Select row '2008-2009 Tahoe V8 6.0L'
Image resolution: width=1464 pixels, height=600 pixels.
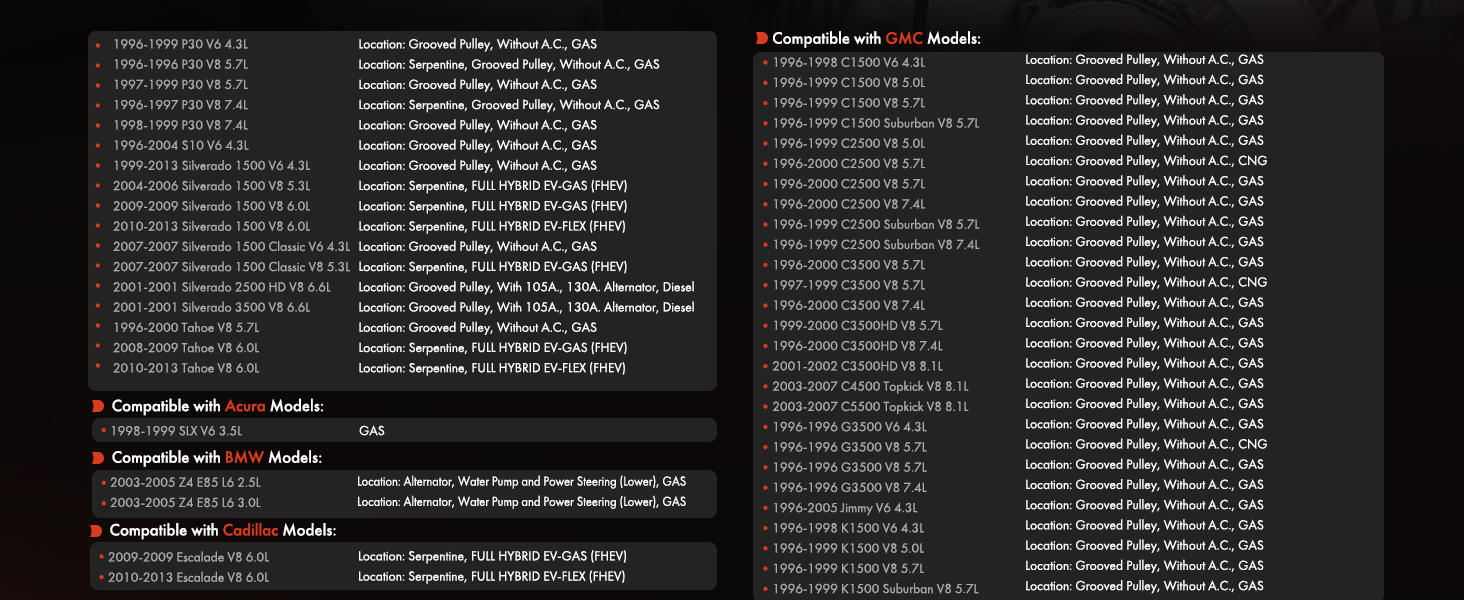point(185,348)
